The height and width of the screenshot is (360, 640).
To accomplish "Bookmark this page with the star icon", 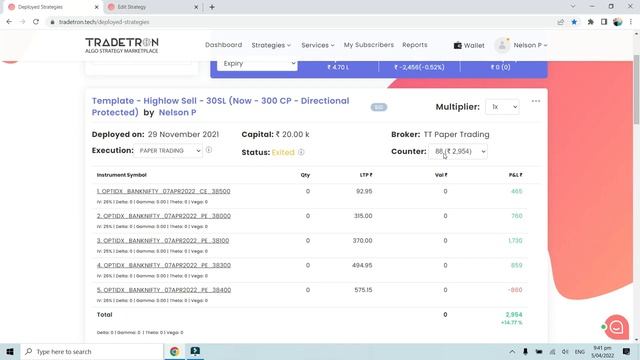I will [574, 22].
